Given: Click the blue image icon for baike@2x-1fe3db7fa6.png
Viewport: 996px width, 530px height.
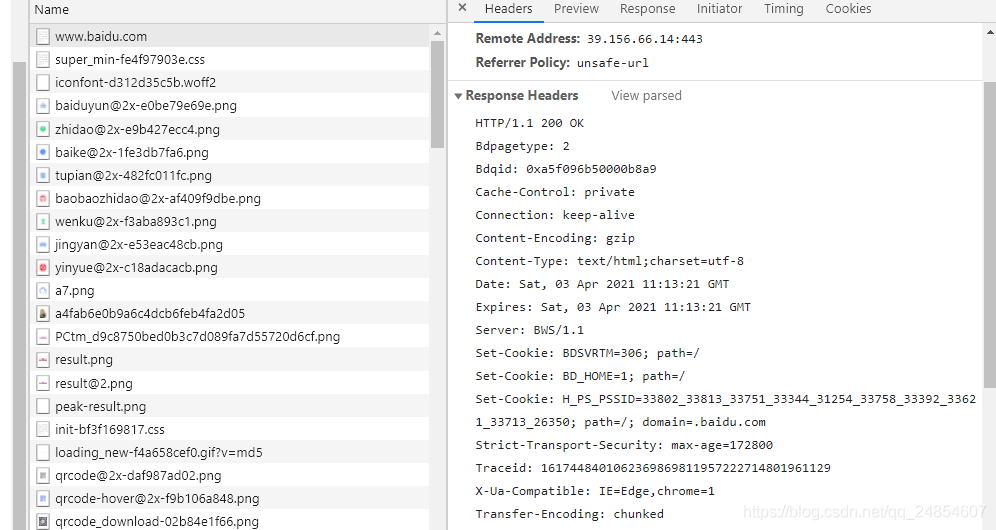Looking at the screenshot, I should click(x=43, y=152).
